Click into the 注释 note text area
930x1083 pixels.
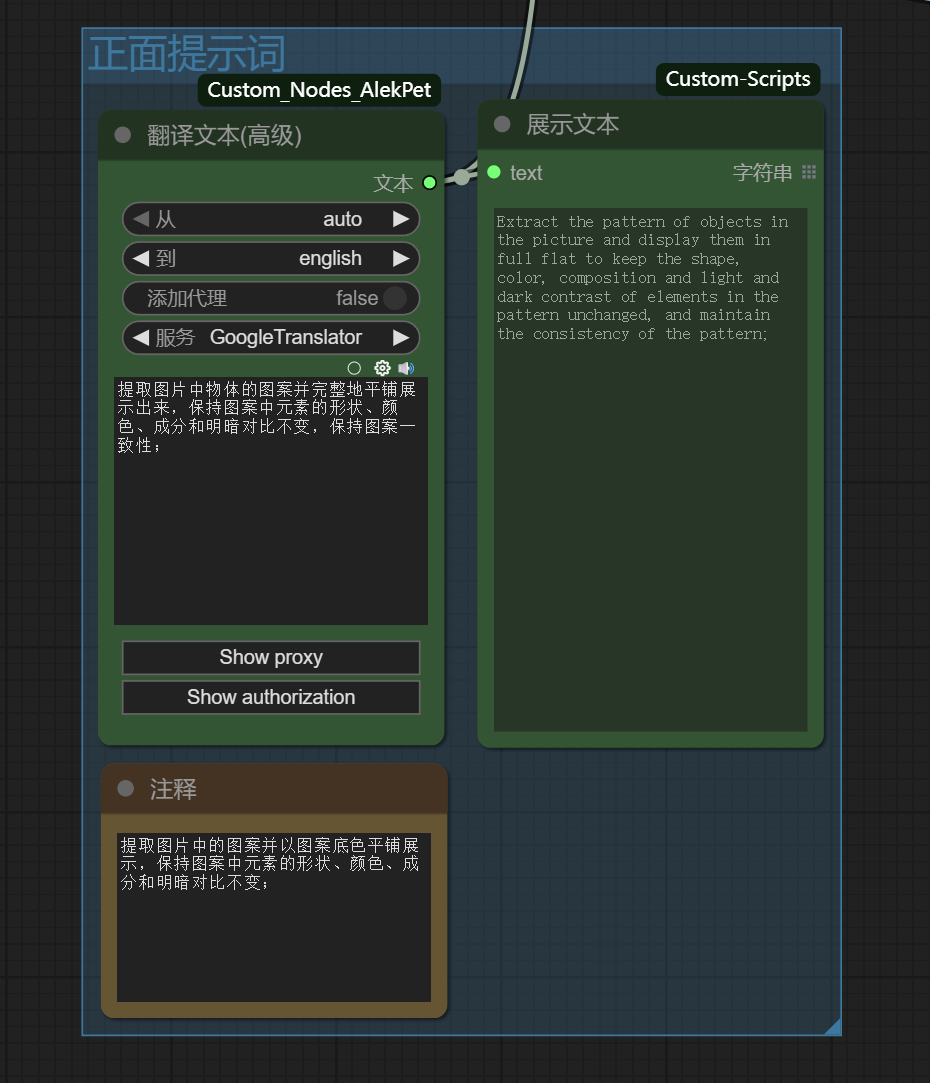click(x=274, y=917)
